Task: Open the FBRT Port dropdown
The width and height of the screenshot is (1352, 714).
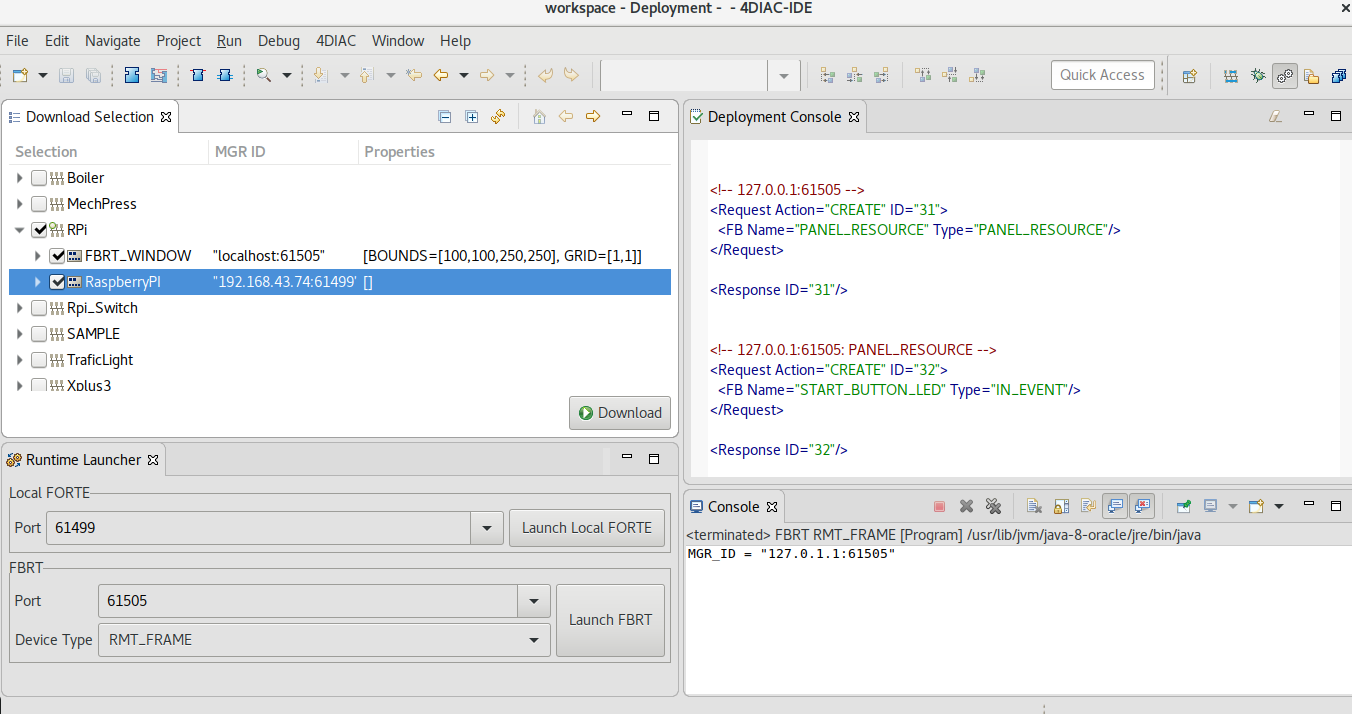Action: coord(534,601)
